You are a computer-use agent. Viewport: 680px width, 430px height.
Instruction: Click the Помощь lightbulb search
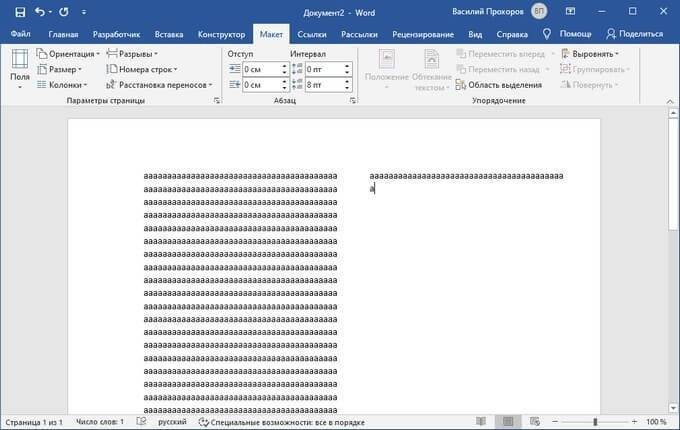pyautogui.click(x=567, y=34)
